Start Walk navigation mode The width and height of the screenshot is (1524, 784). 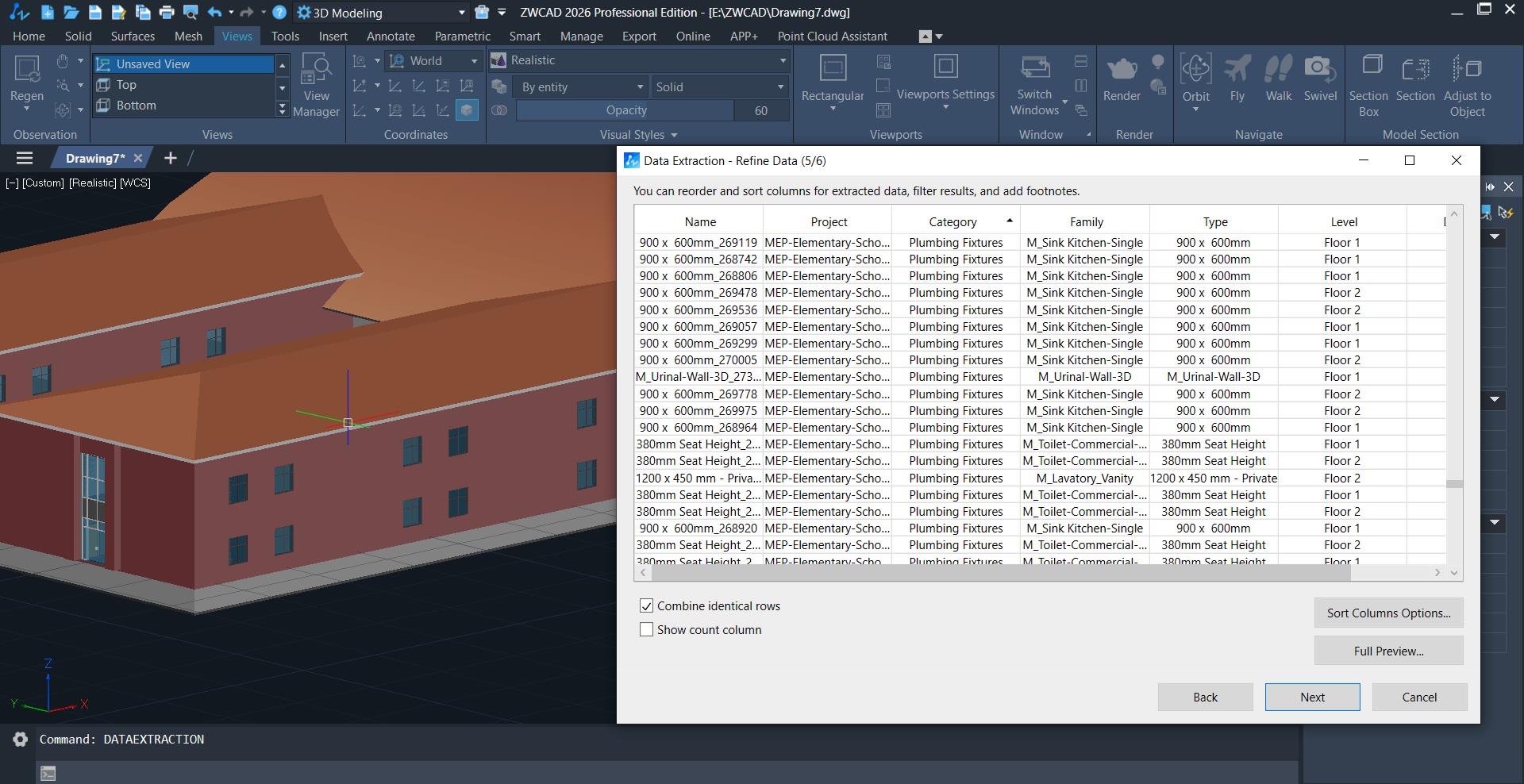[x=1278, y=70]
